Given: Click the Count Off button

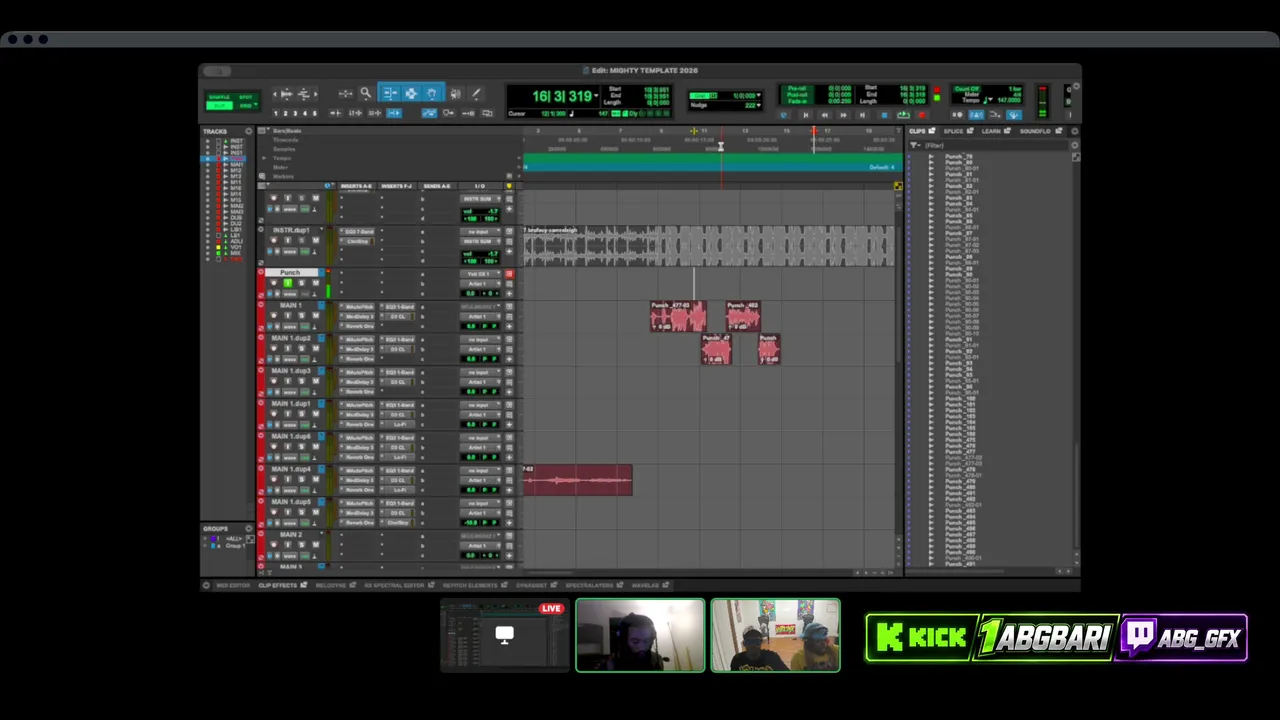Looking at the screenshot, I should [x=967, y=89].
